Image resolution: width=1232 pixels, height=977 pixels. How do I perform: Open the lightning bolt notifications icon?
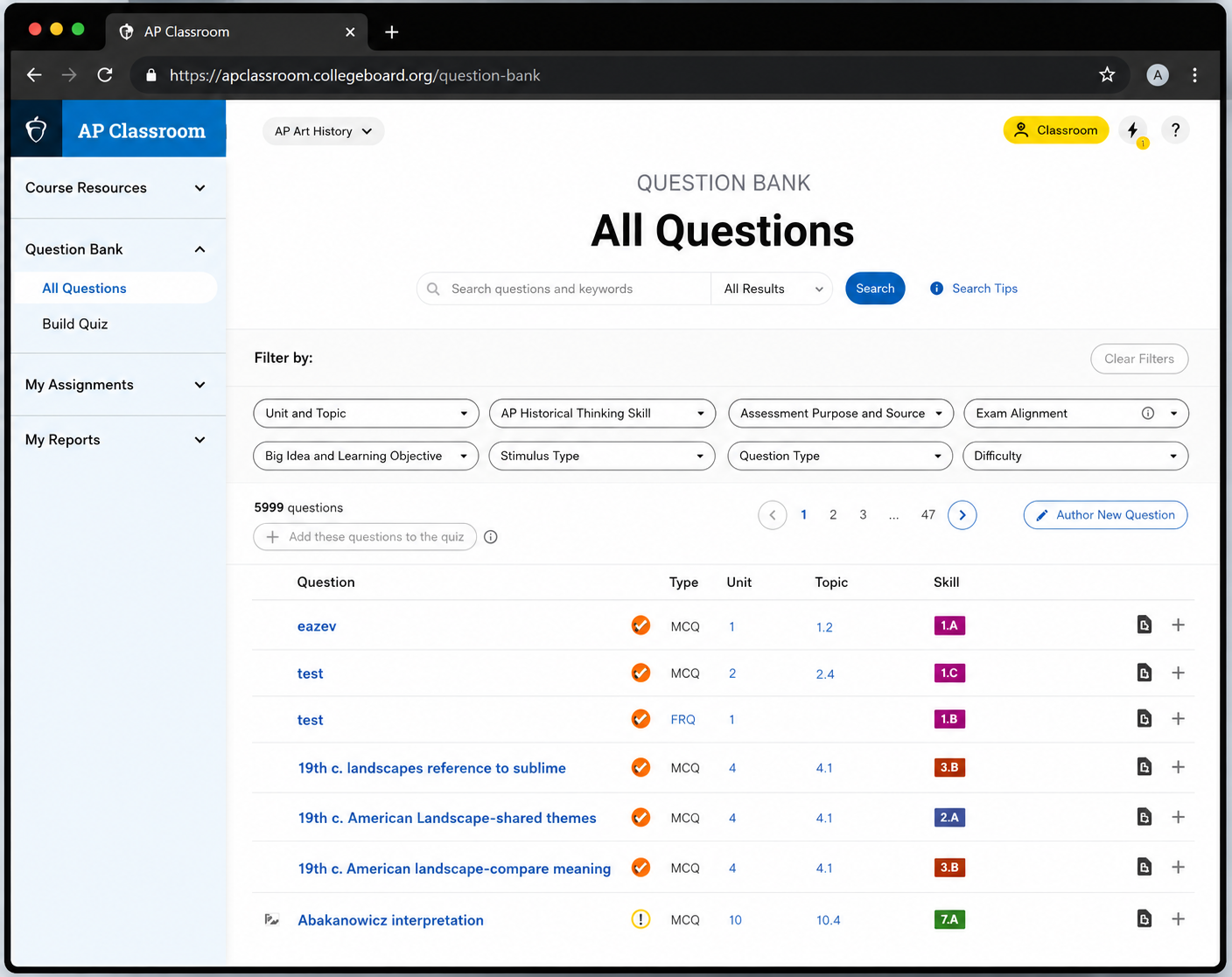pos(1133,130)
